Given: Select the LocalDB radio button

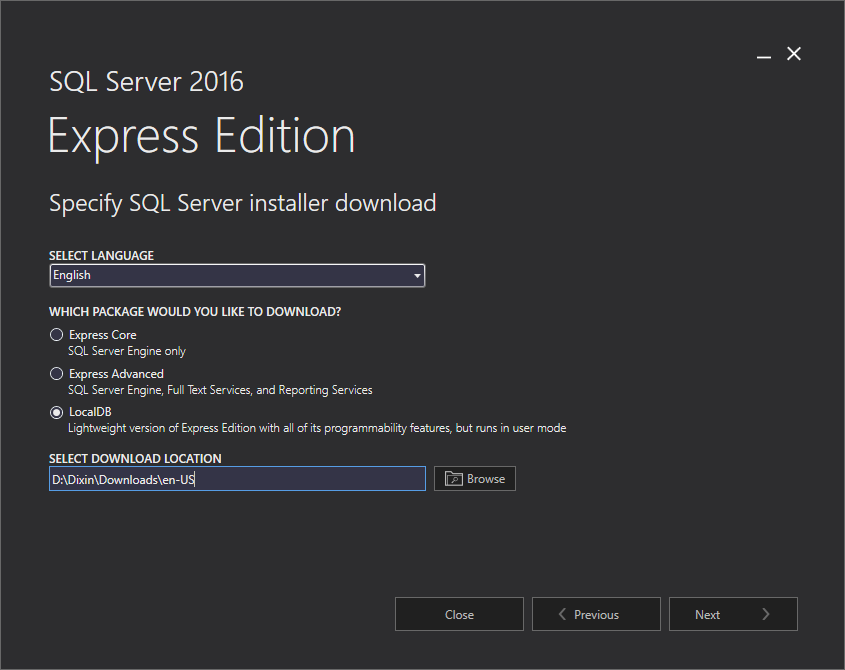Looking at the screenshot, I should (x=57, y=412).
